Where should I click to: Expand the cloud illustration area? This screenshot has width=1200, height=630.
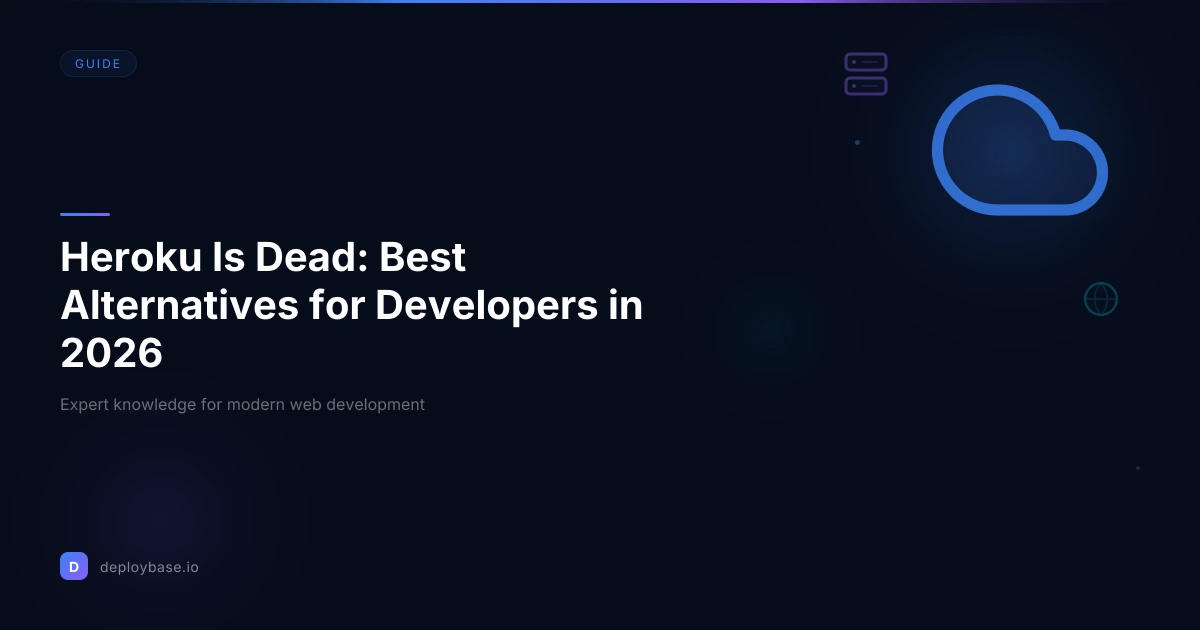[1020, 150]
